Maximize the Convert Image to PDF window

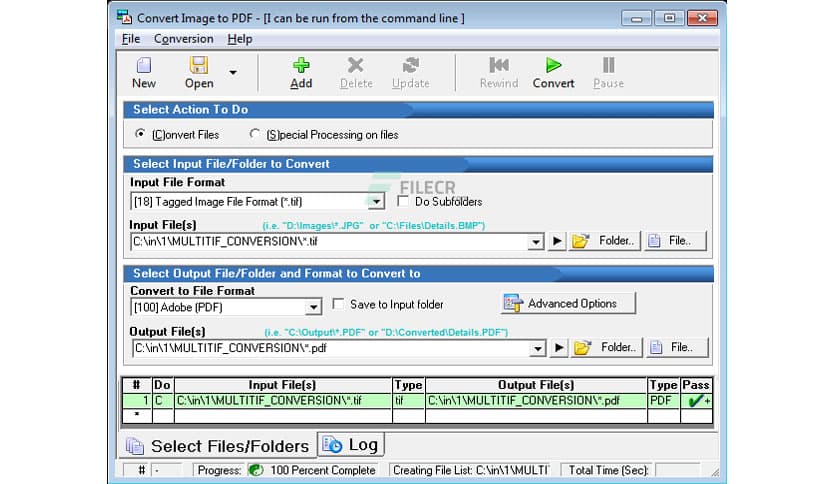pos(669,18)
